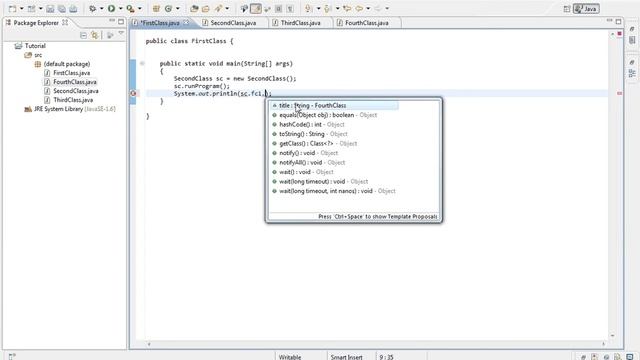The image size is (640, 360).
Task: Click the Previous Annotation icon
Action: click(x=327, y=9)
